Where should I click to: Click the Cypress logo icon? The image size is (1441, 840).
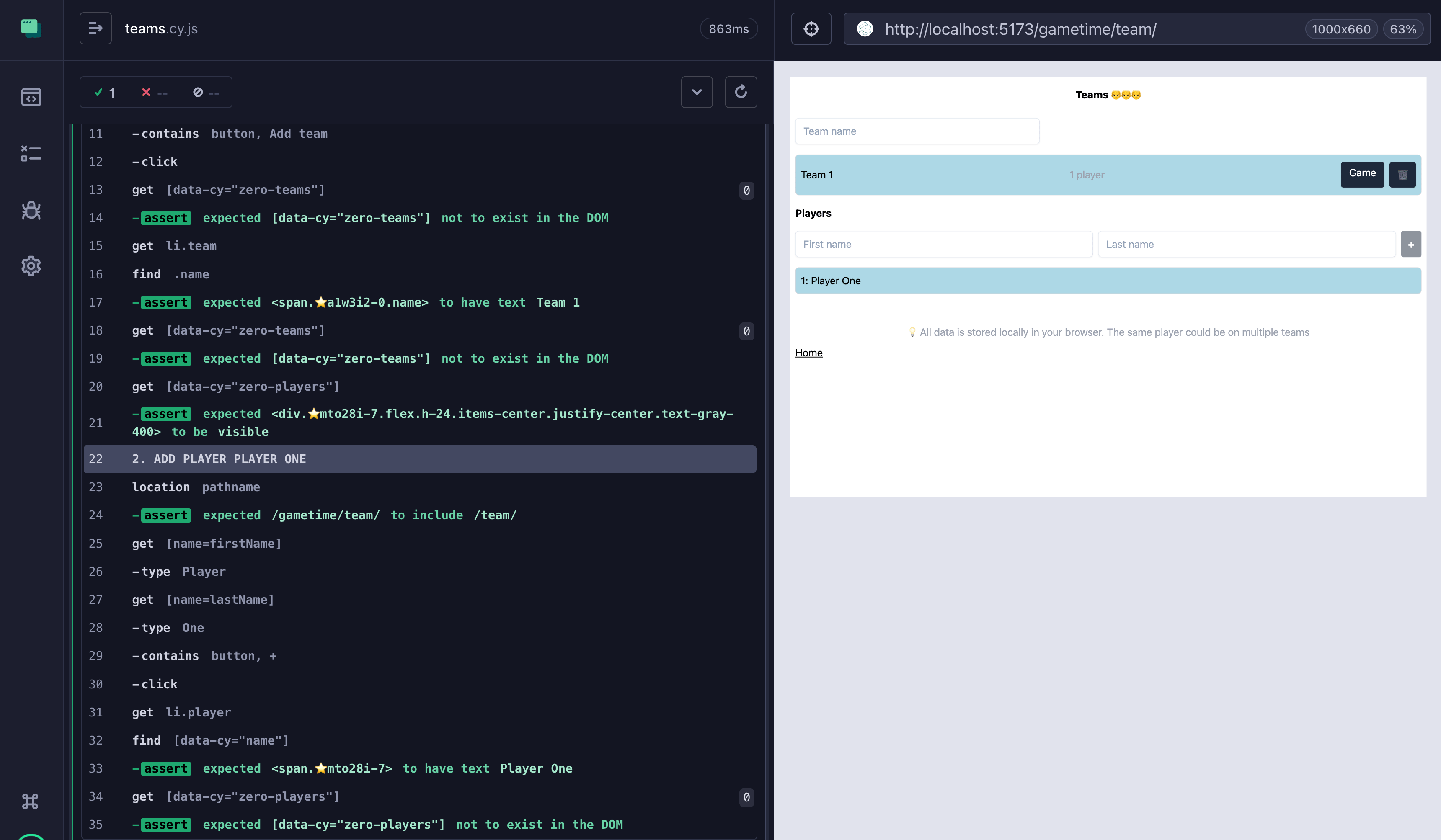click(31, 28)
